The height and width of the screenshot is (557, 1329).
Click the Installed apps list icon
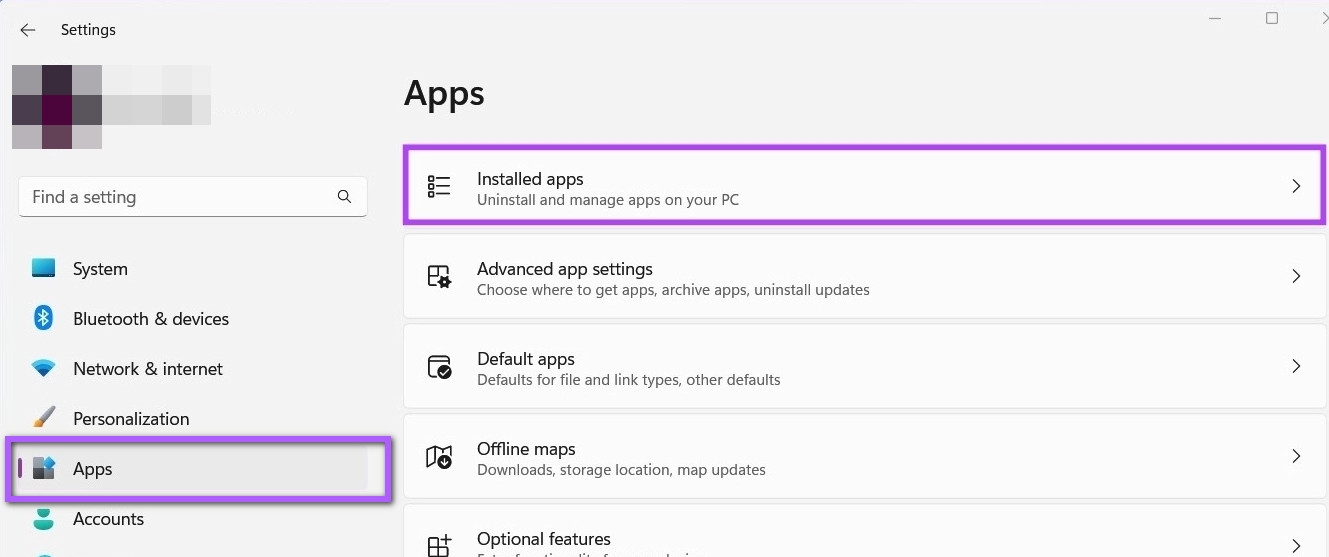[439, 186]
